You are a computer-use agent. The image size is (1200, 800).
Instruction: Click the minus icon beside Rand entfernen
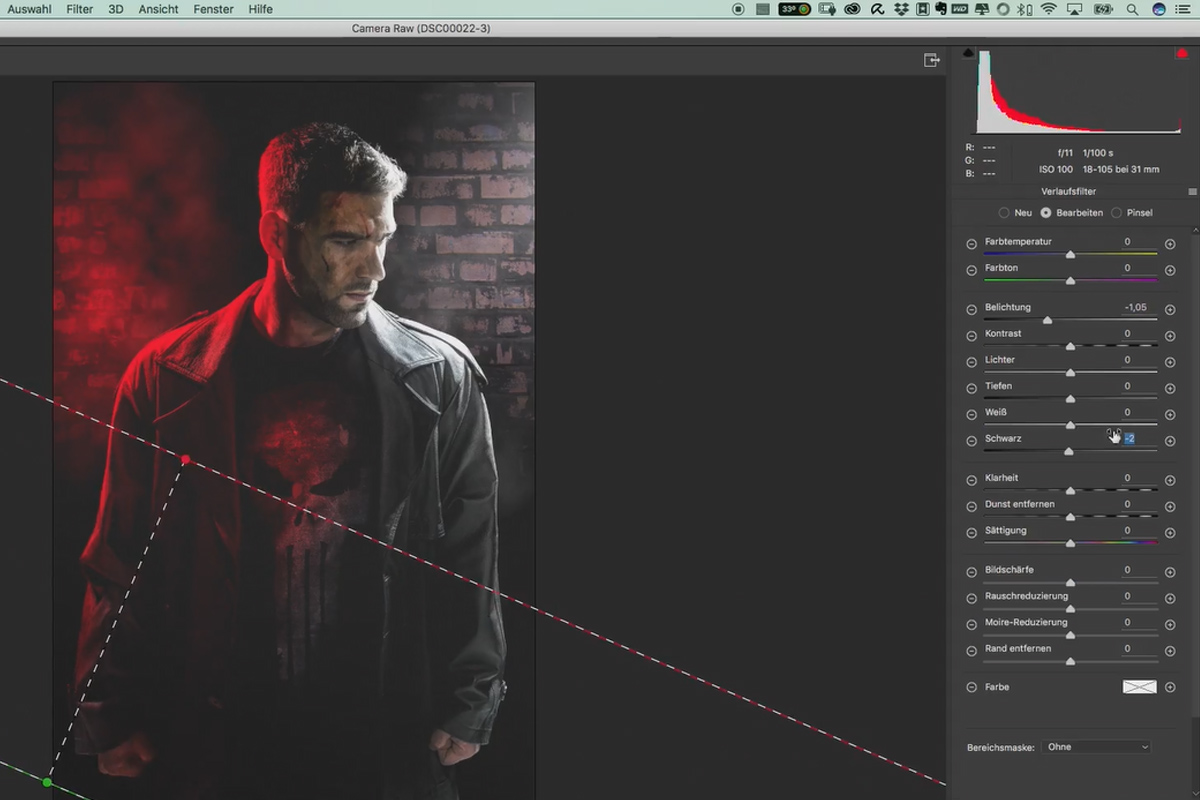[x=971, y=650]
